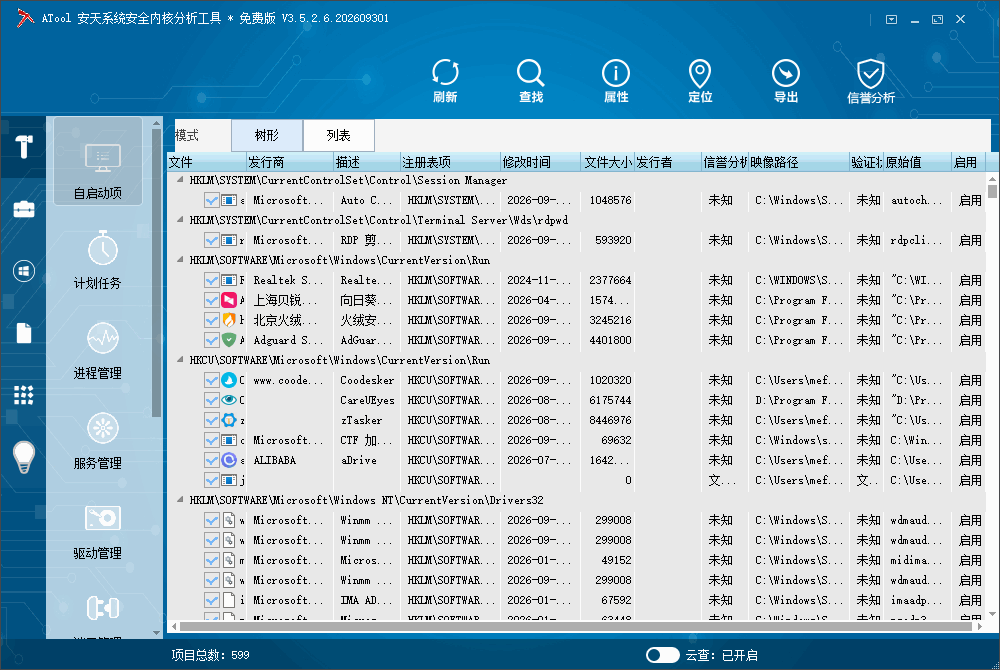
Task: Open 驱动管理 driver management
Action: 98,531
